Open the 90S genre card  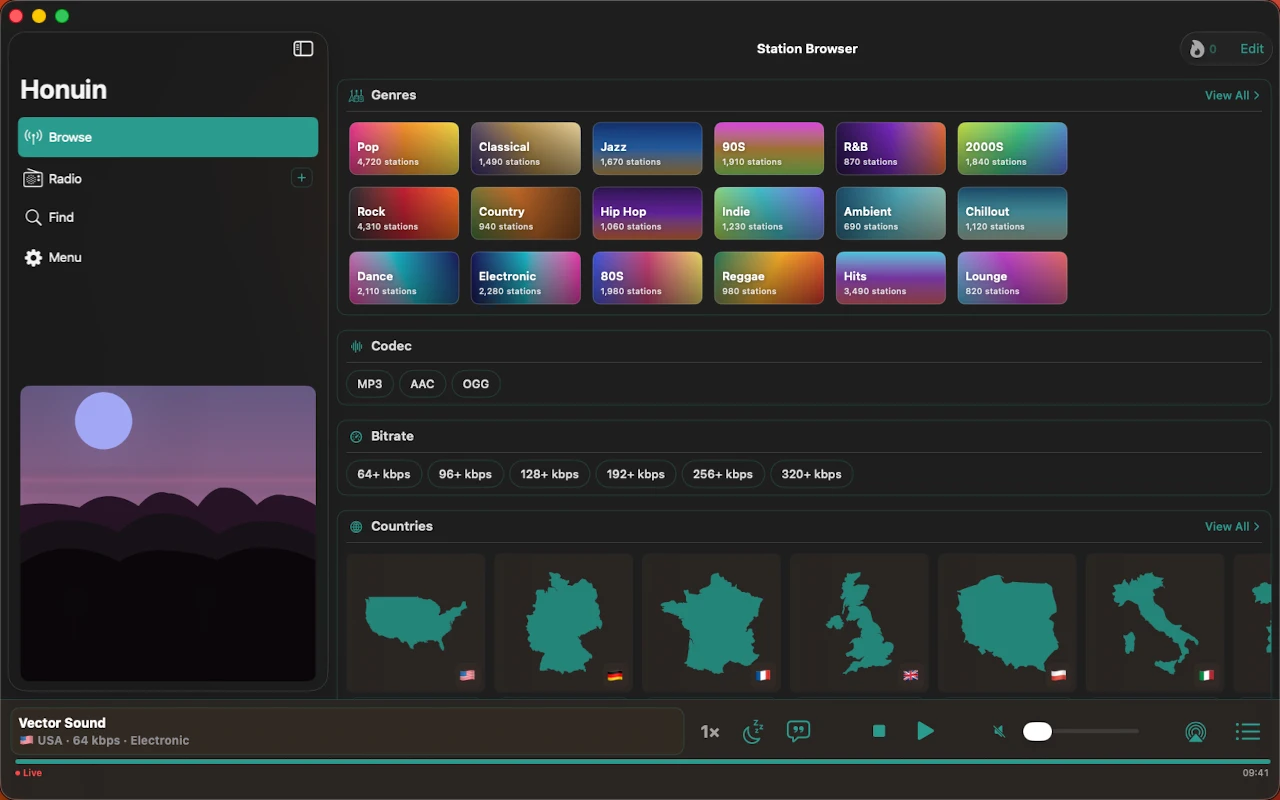point(769,148)
